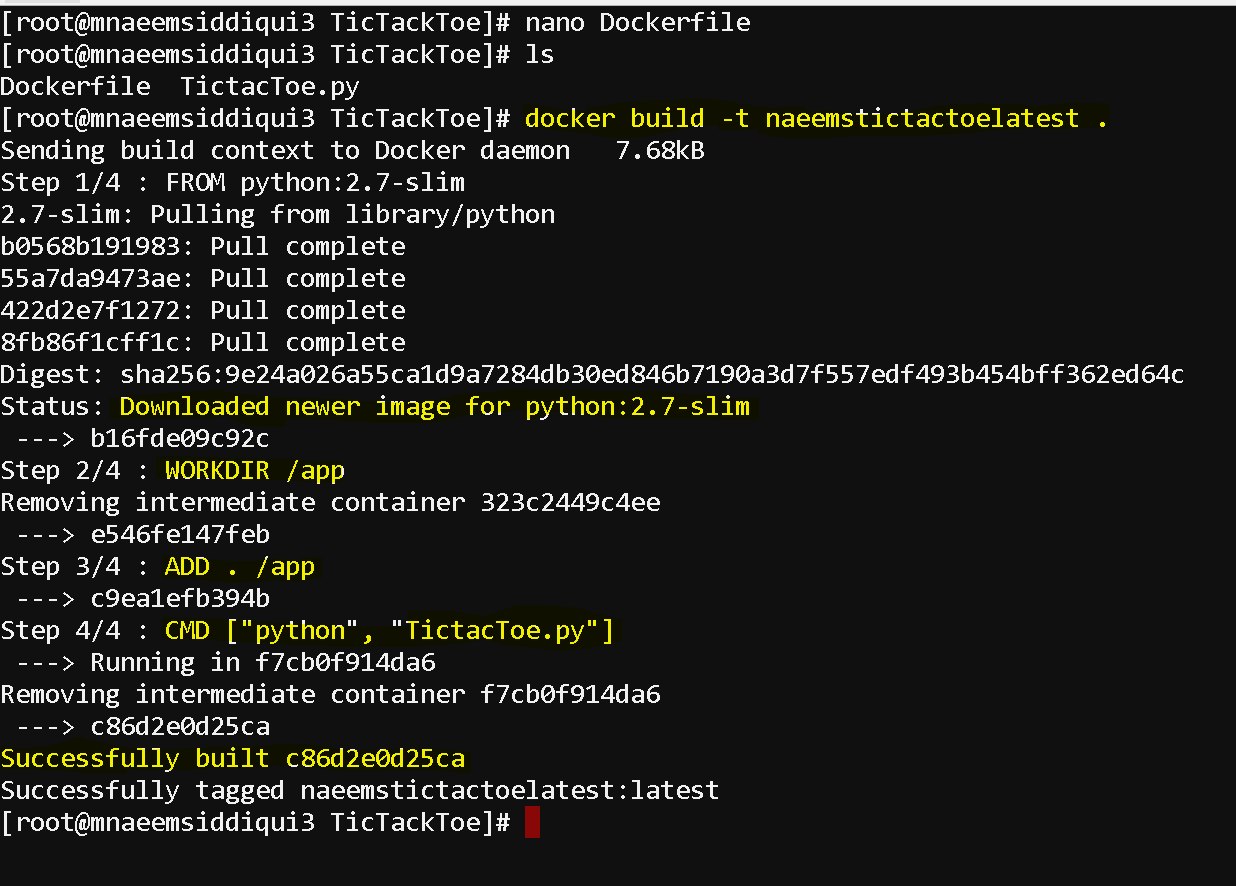Click the 'b0568b191983: Pull complete' line

tap(203, 246)
